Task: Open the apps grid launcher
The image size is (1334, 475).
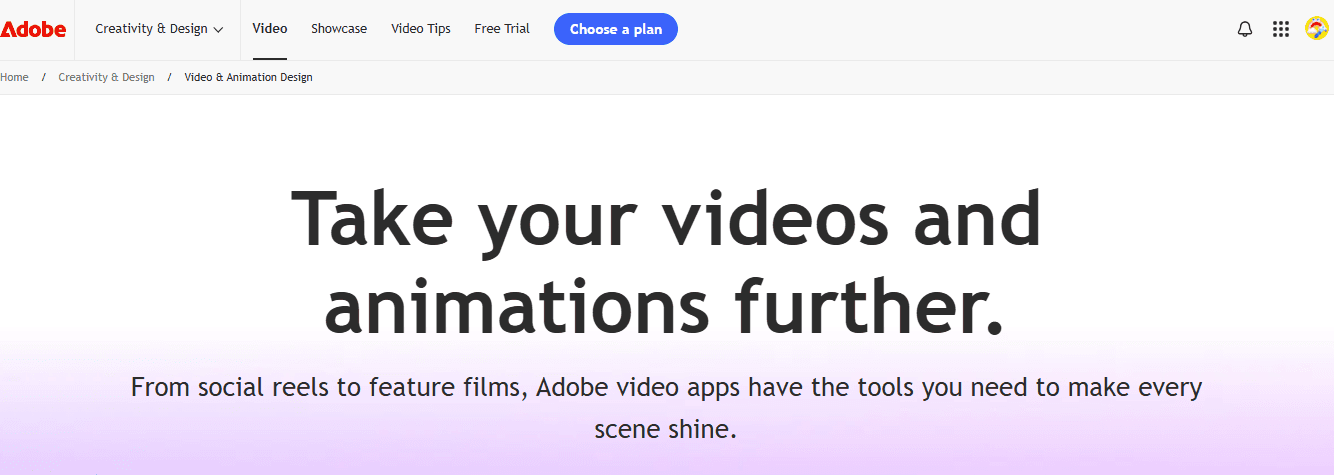Action: pos(1281,29)
